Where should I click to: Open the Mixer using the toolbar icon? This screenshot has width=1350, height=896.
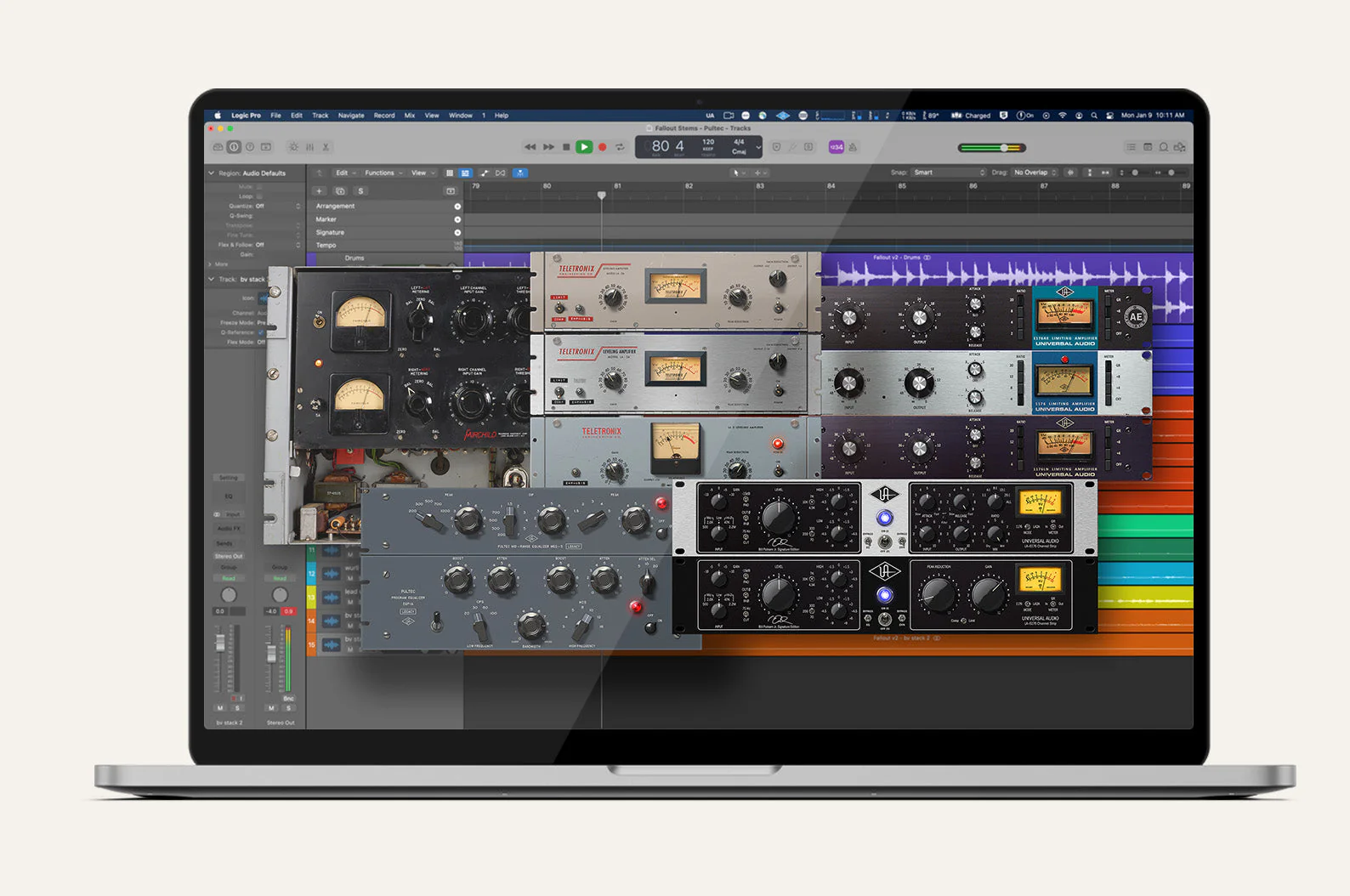click(x=309, y=147)
